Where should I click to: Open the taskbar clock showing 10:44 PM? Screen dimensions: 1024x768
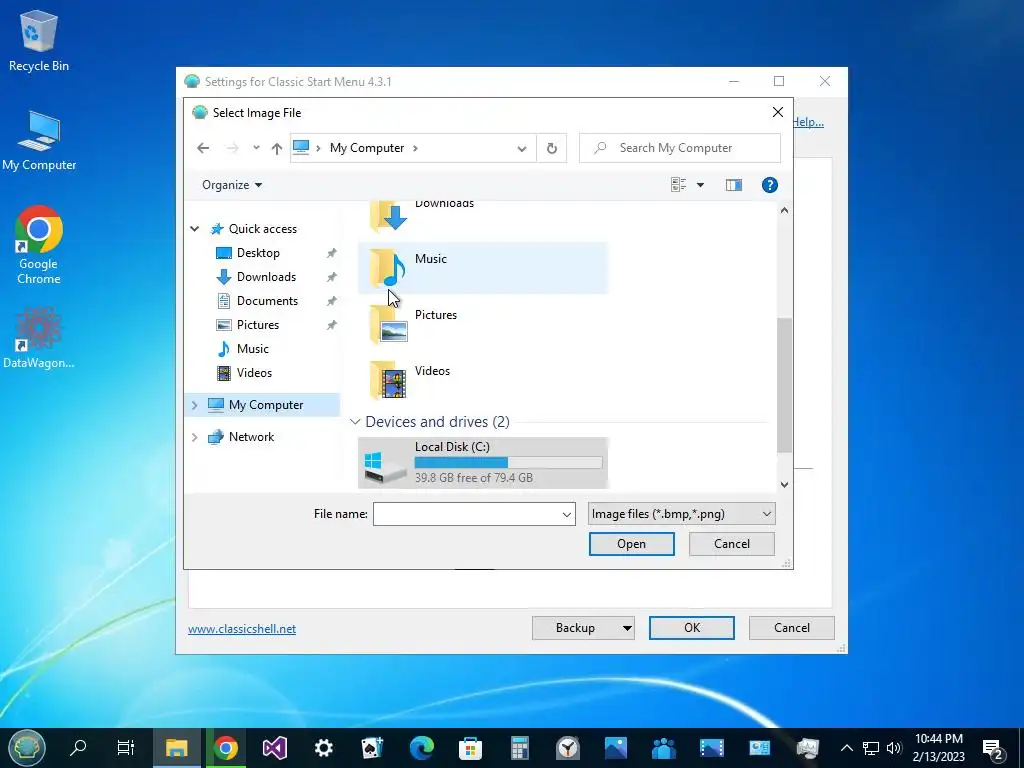[x=938, y=748]
